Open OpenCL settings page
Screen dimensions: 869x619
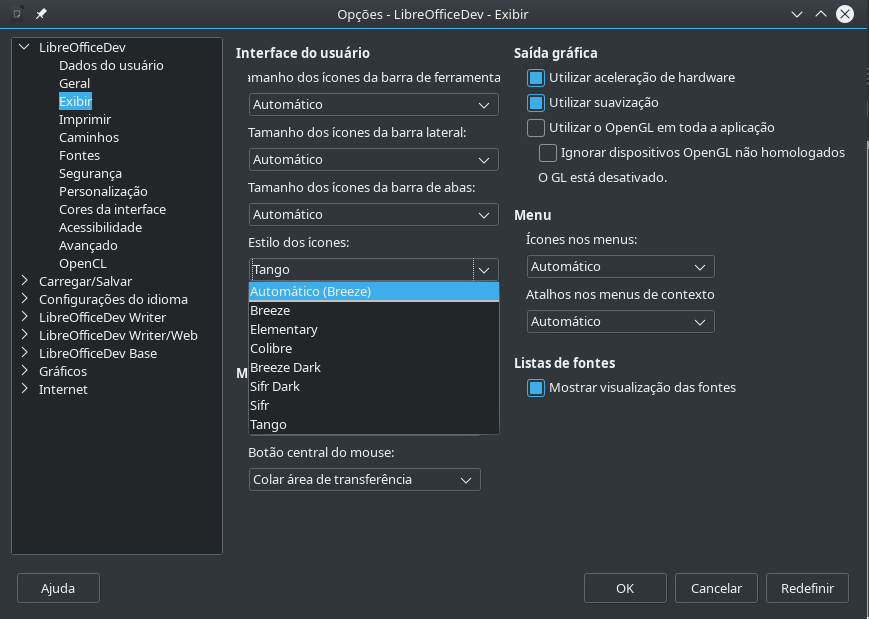83,263
